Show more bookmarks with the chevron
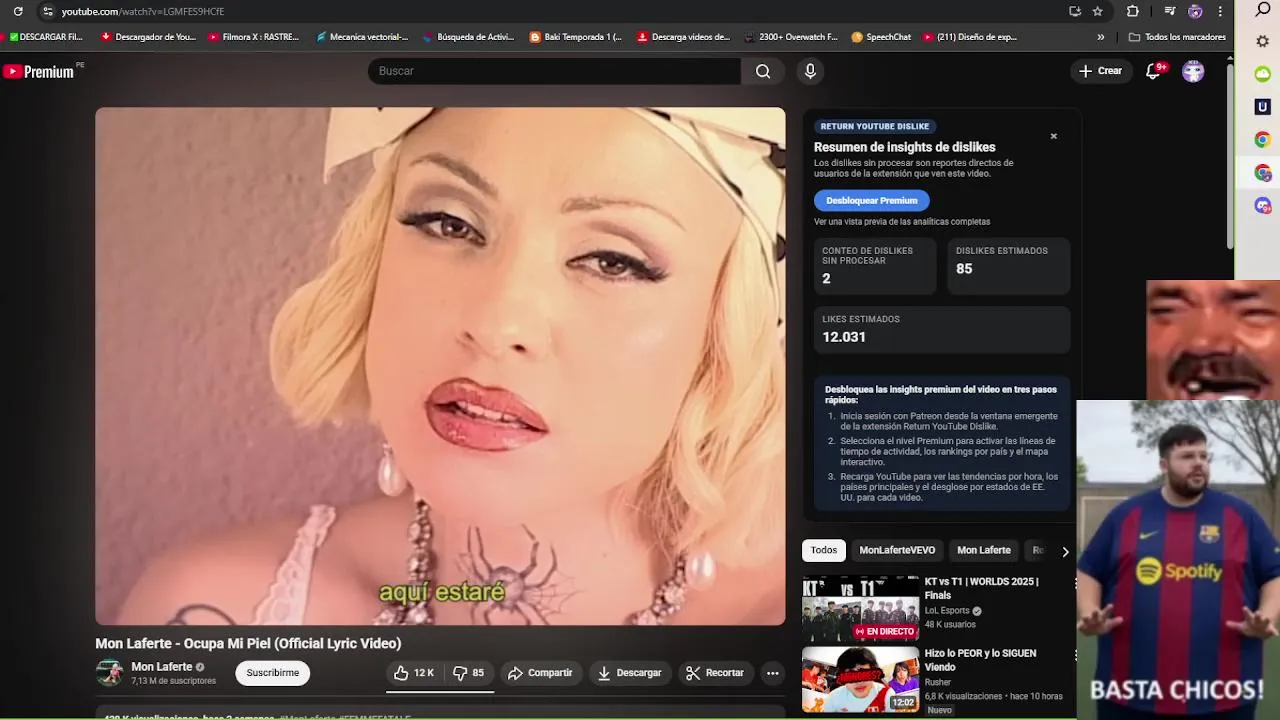Viewport: 1280px width, 720px height. [1101, 37]
